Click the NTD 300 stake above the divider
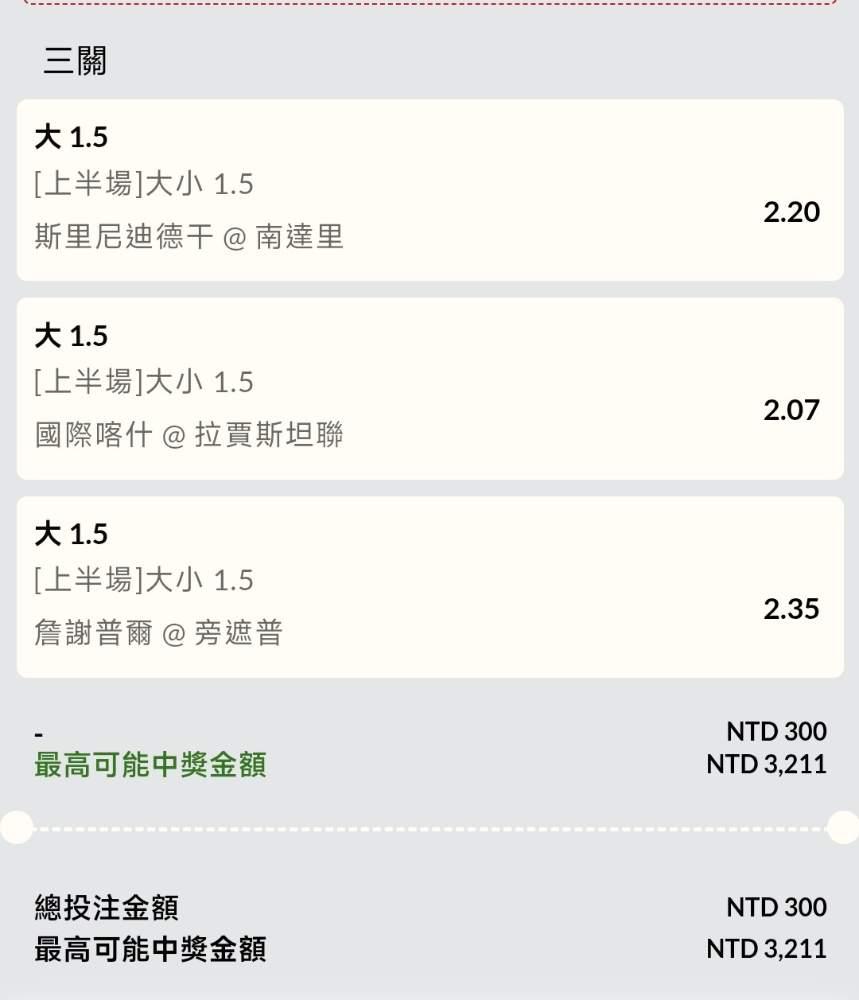This screenshot has width=859, height=1000. click(776, 732)
